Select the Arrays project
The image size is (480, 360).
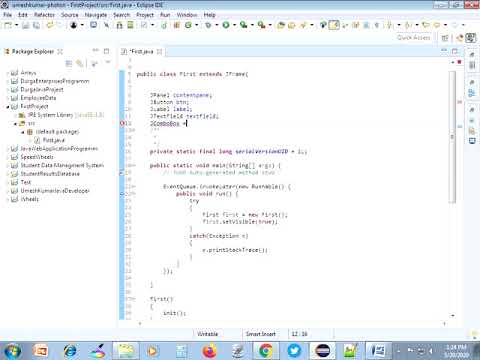click(x=28, y=73)
